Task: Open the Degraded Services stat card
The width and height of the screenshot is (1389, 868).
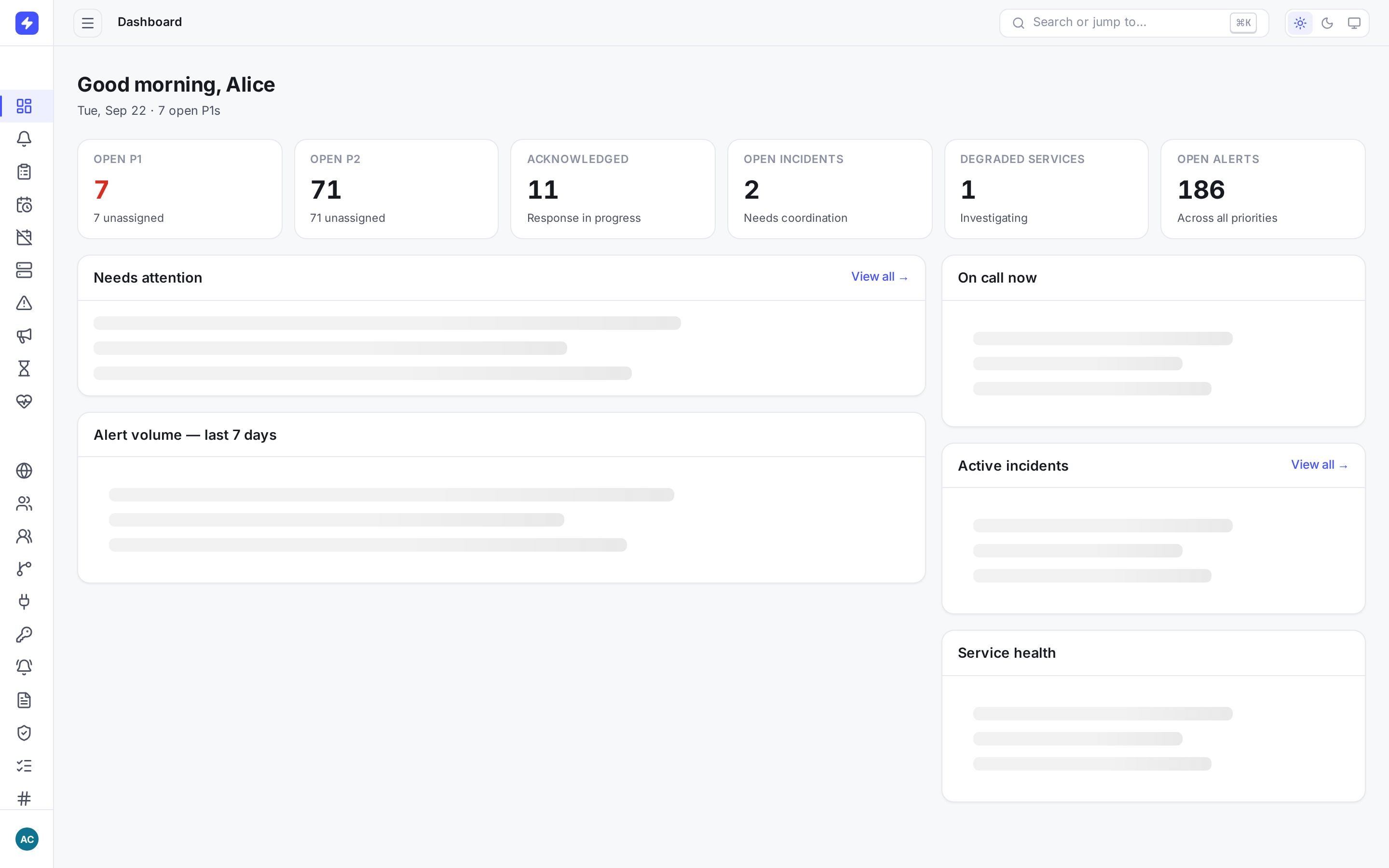Action: (1047, 189)
